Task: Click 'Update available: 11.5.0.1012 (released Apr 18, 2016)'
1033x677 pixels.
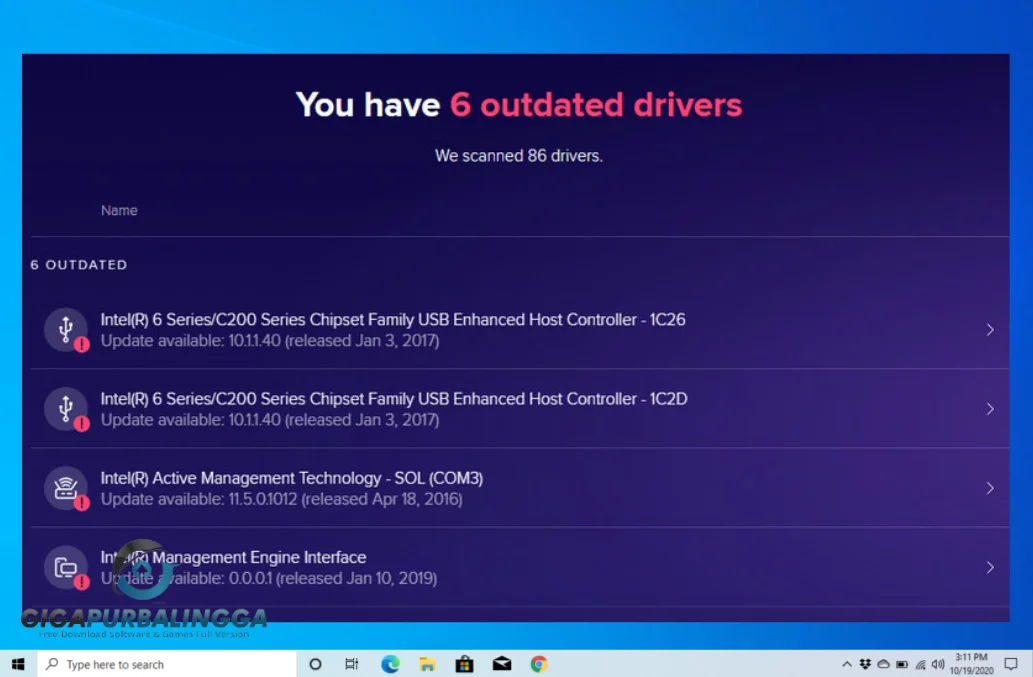Action: pos(281,499)
